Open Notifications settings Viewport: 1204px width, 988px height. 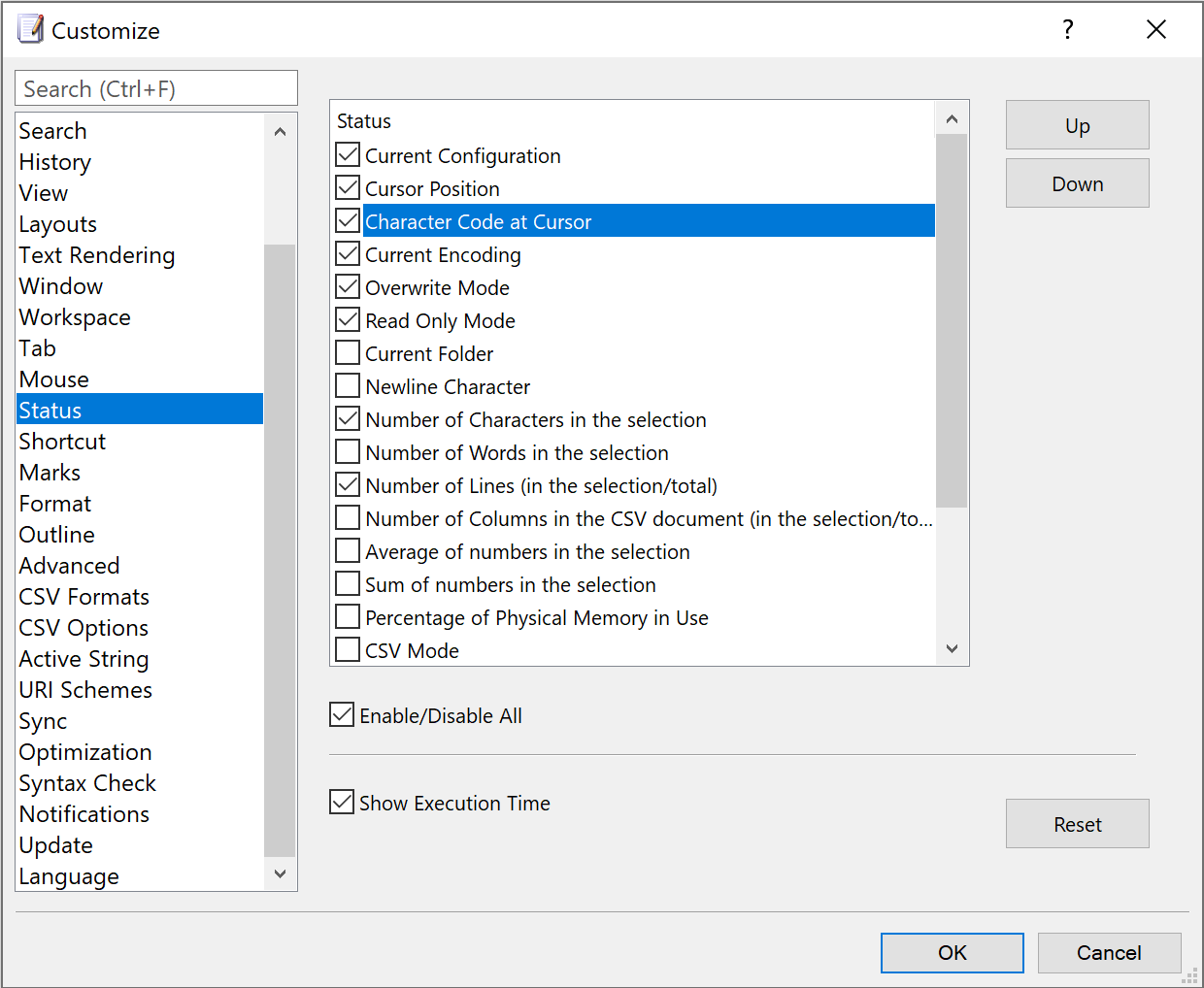point(140,814)
